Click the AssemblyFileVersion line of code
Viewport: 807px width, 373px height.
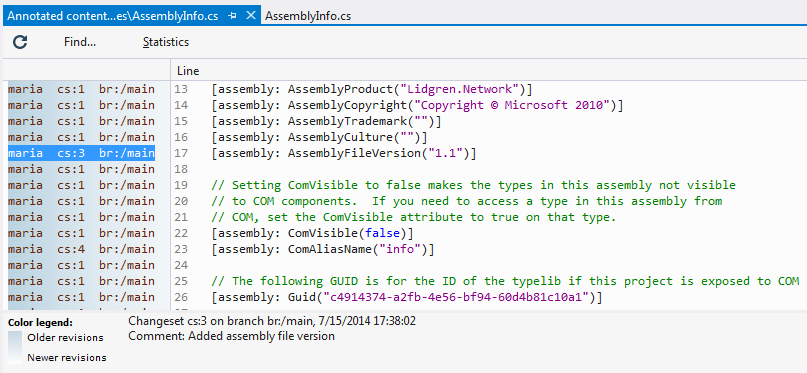[x=344, y=153]
